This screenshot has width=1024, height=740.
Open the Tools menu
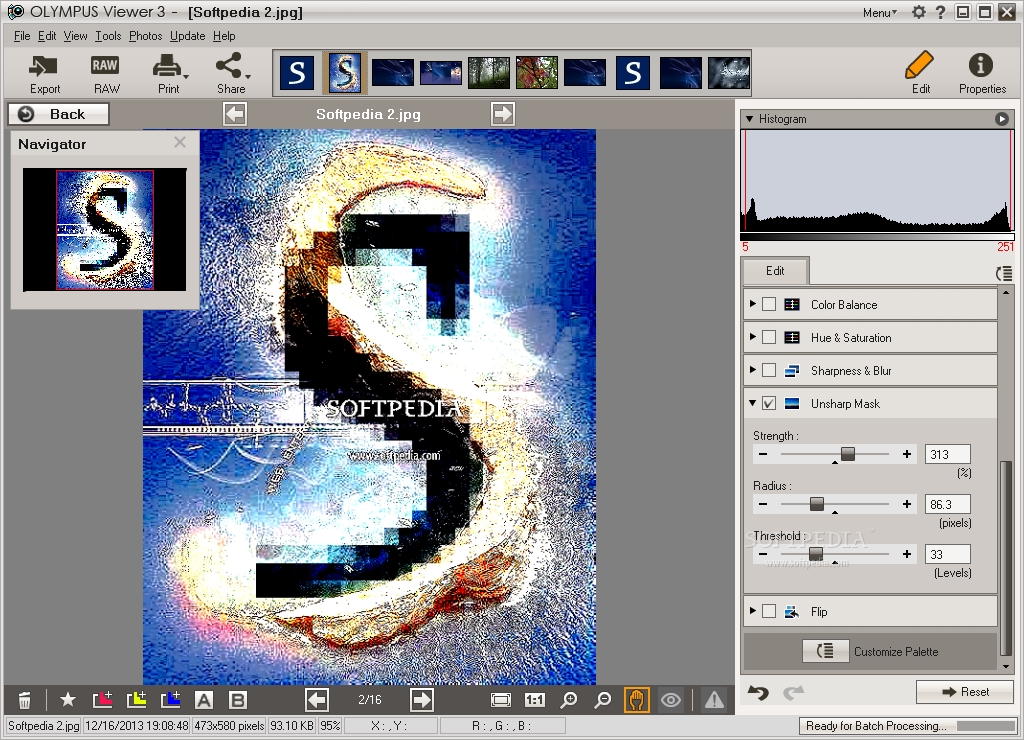[108, 36]
